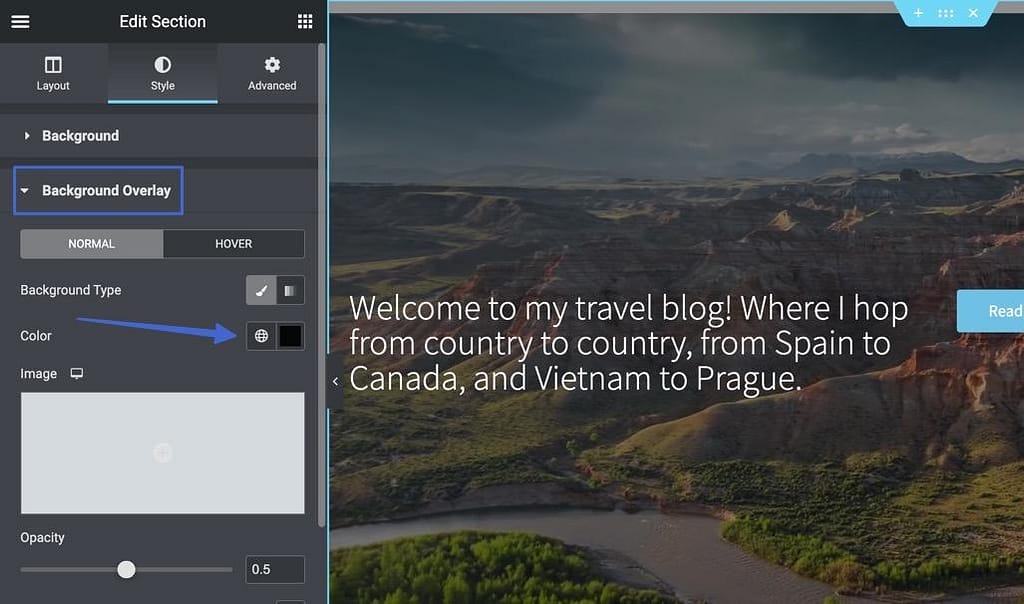Click the Read More button in preview

click(995, 311)
